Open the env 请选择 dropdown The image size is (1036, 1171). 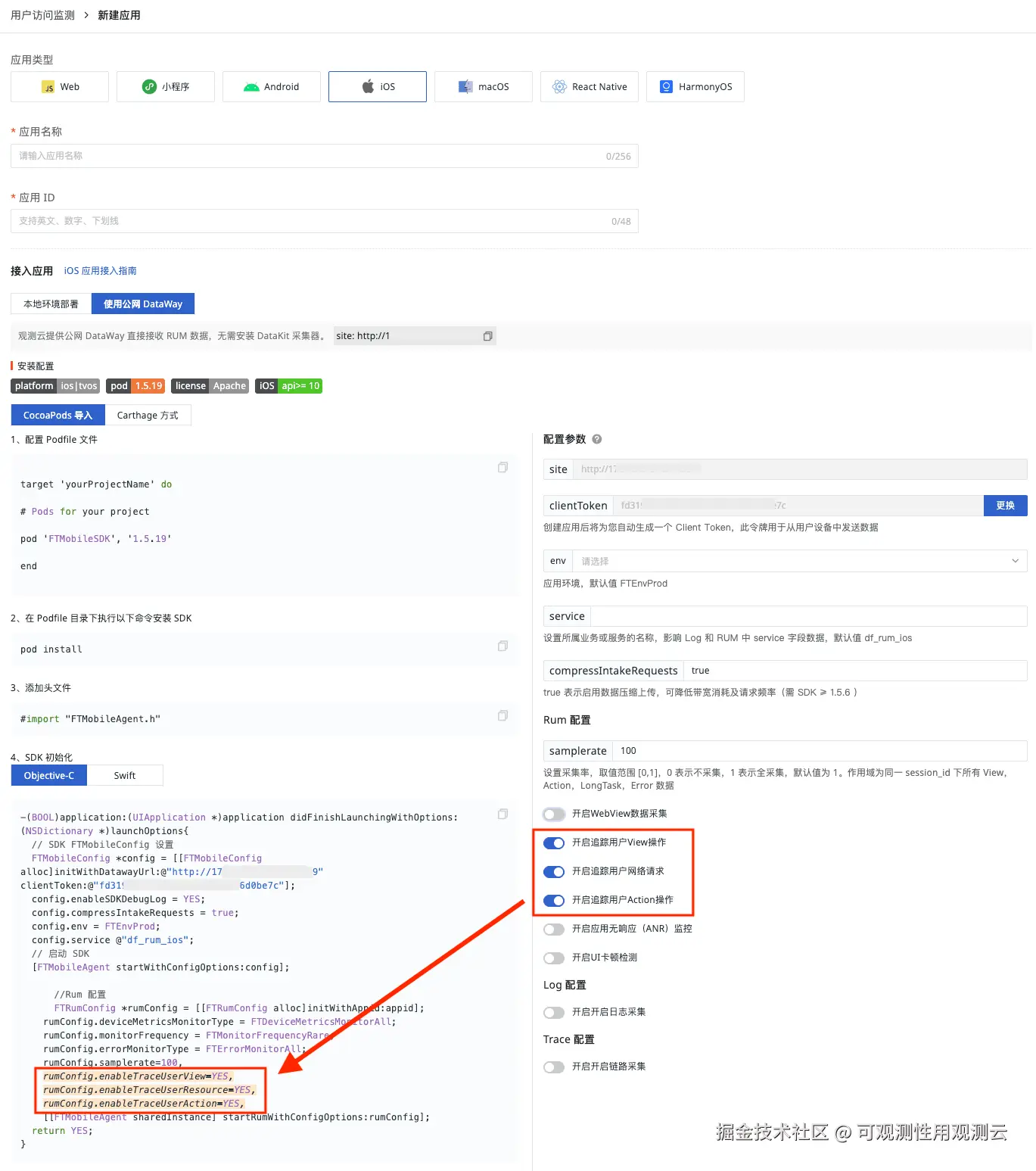click(x=800, y=561)
